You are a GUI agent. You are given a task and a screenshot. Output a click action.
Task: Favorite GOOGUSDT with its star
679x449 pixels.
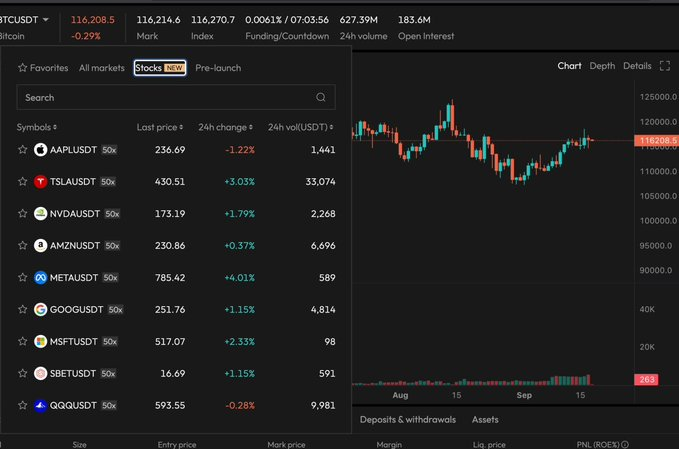(x=23, y=310)
